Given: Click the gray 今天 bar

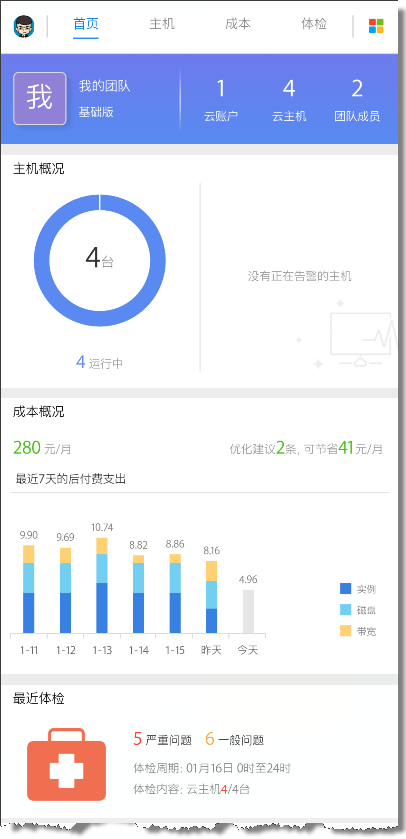Looking at the screenshot, I should (248, 612).
